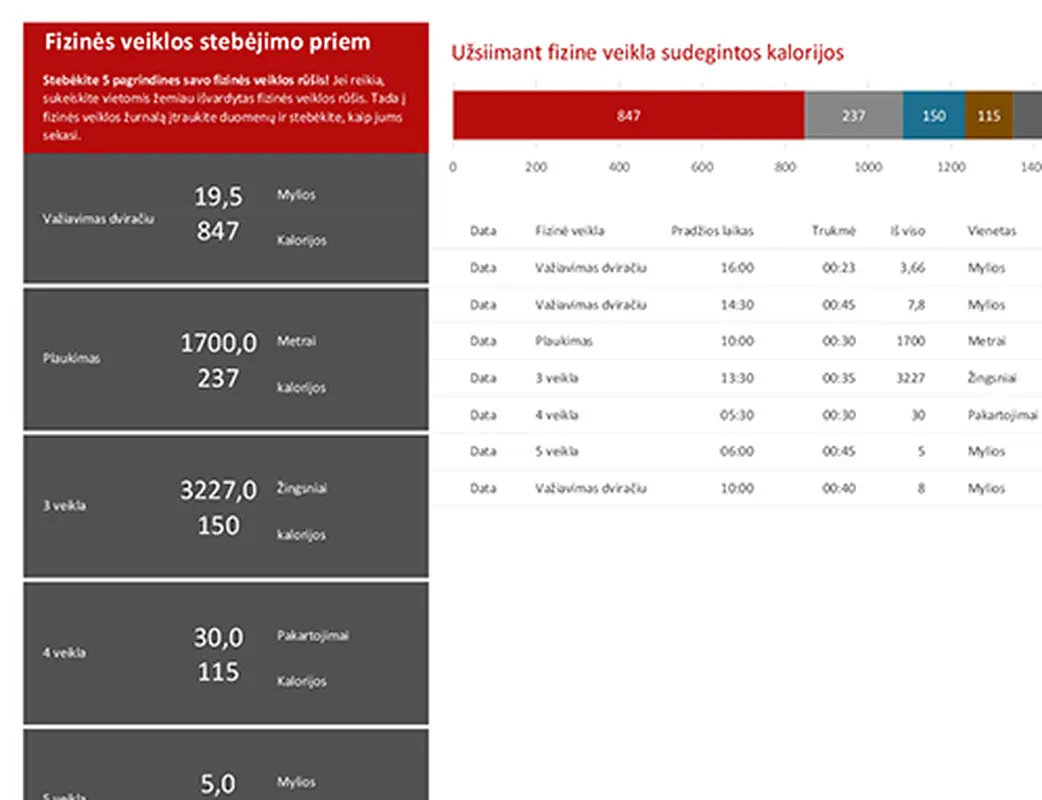Viewport: 1042px width, 800px height.
Task: Select the 30,0 value in the 4 veikla card
Action: pos(219,638)
